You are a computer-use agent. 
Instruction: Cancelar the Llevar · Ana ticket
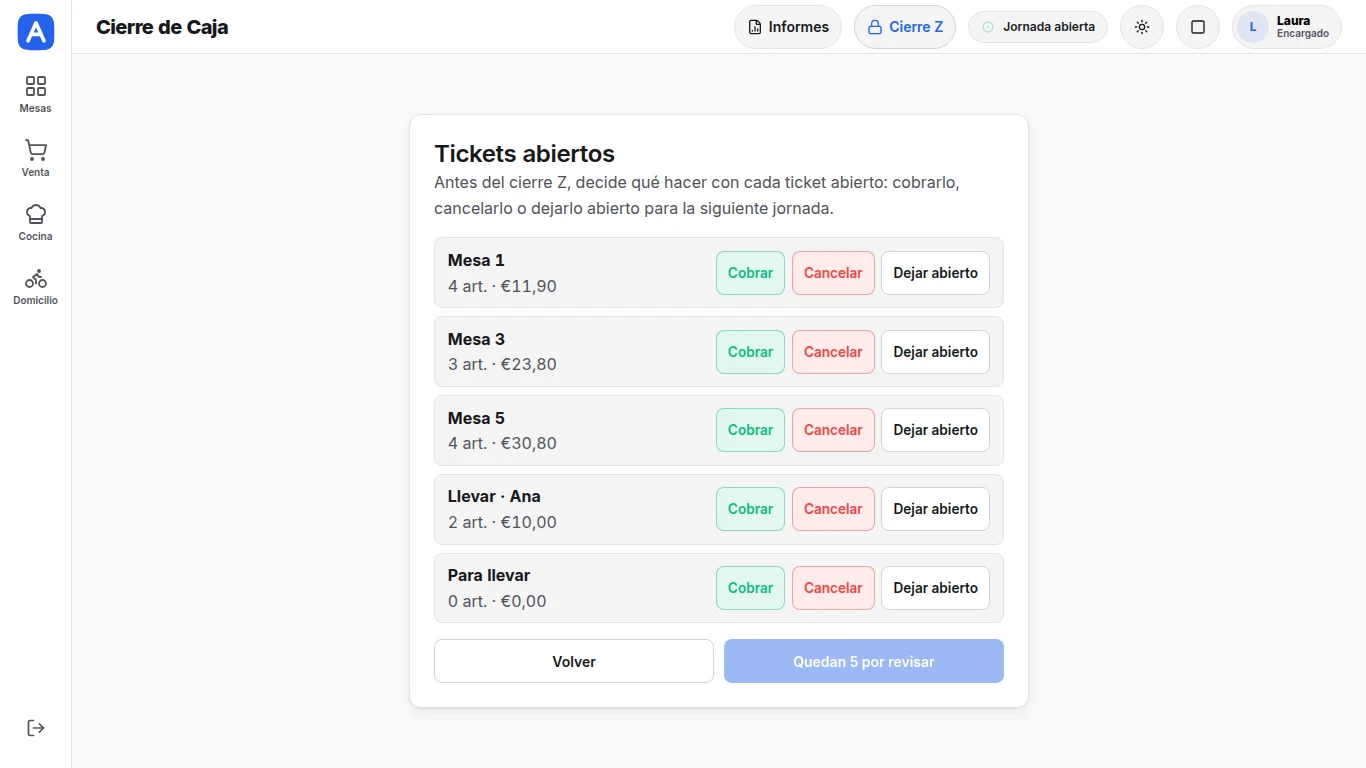tap(833, 509)
